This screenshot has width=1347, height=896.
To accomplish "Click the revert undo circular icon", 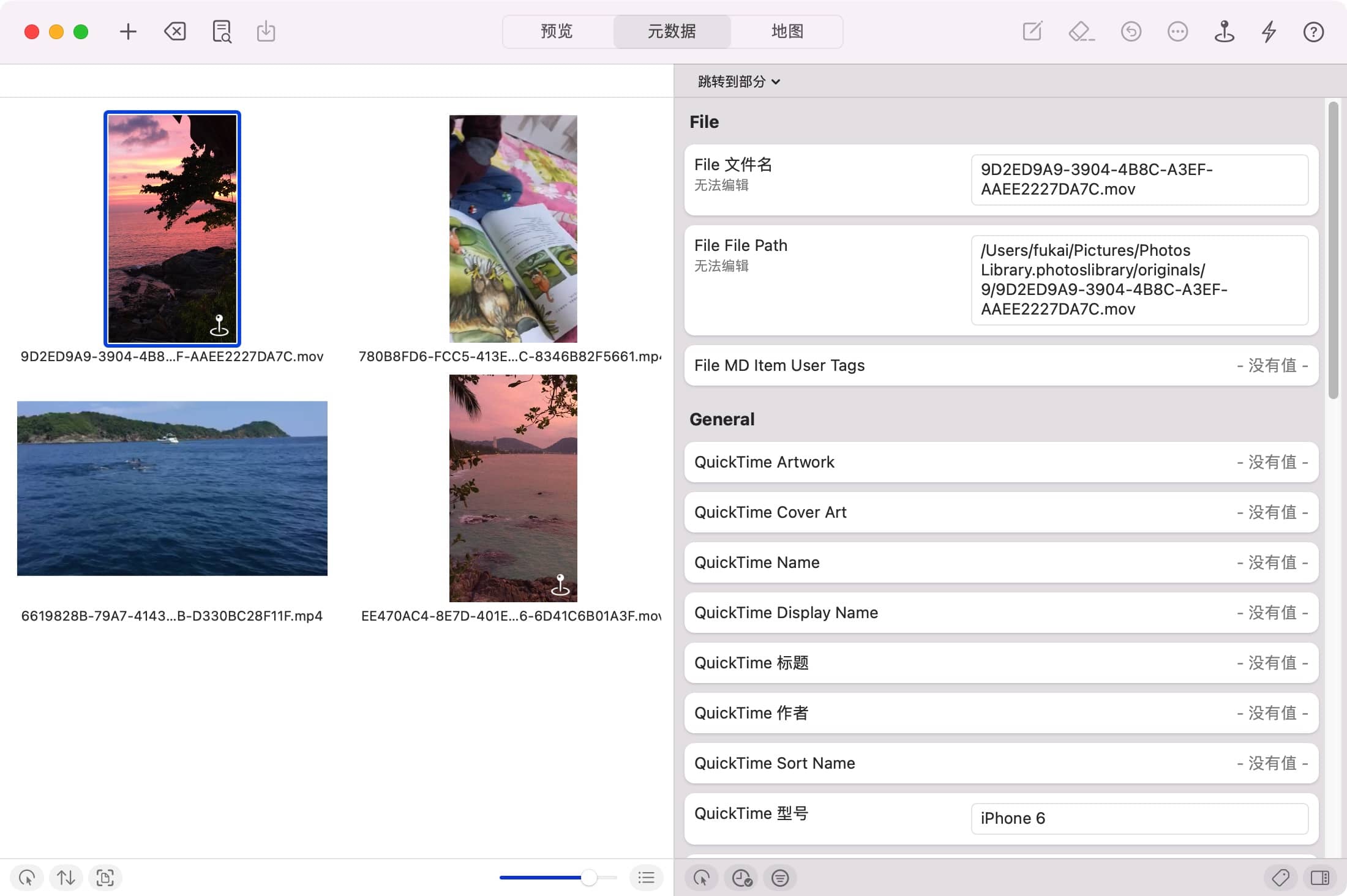I will click(x=1131, y=31).
